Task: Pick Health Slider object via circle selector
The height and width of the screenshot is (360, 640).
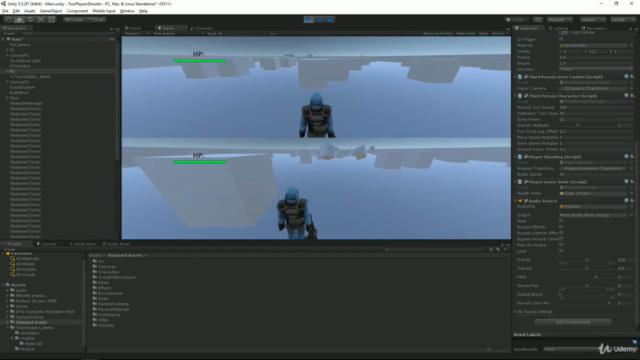Action: coord(631,193)
